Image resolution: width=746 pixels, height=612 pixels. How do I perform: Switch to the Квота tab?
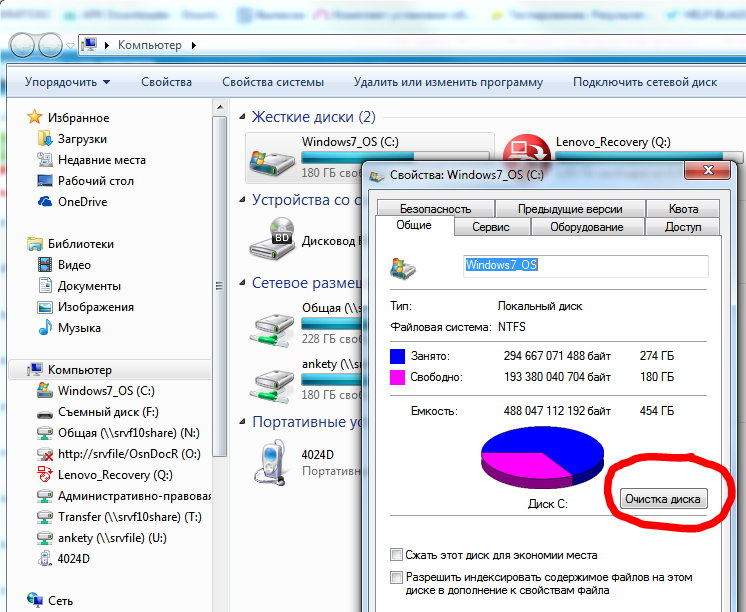click(683, 209)
